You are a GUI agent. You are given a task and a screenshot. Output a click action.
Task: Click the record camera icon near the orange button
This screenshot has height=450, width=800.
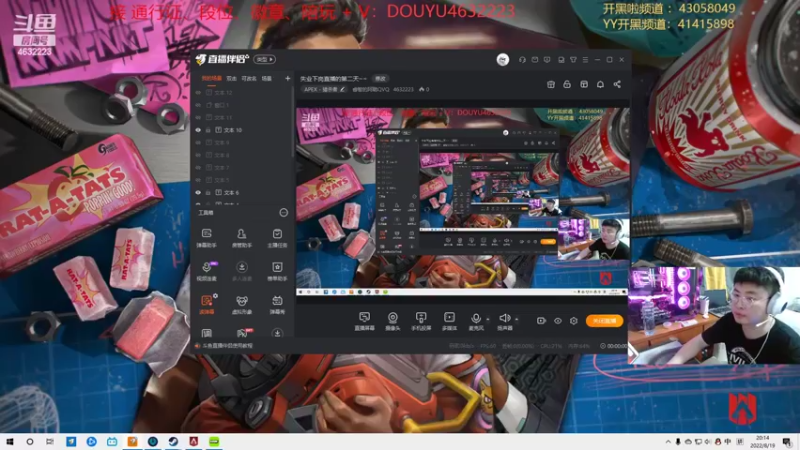541,321
